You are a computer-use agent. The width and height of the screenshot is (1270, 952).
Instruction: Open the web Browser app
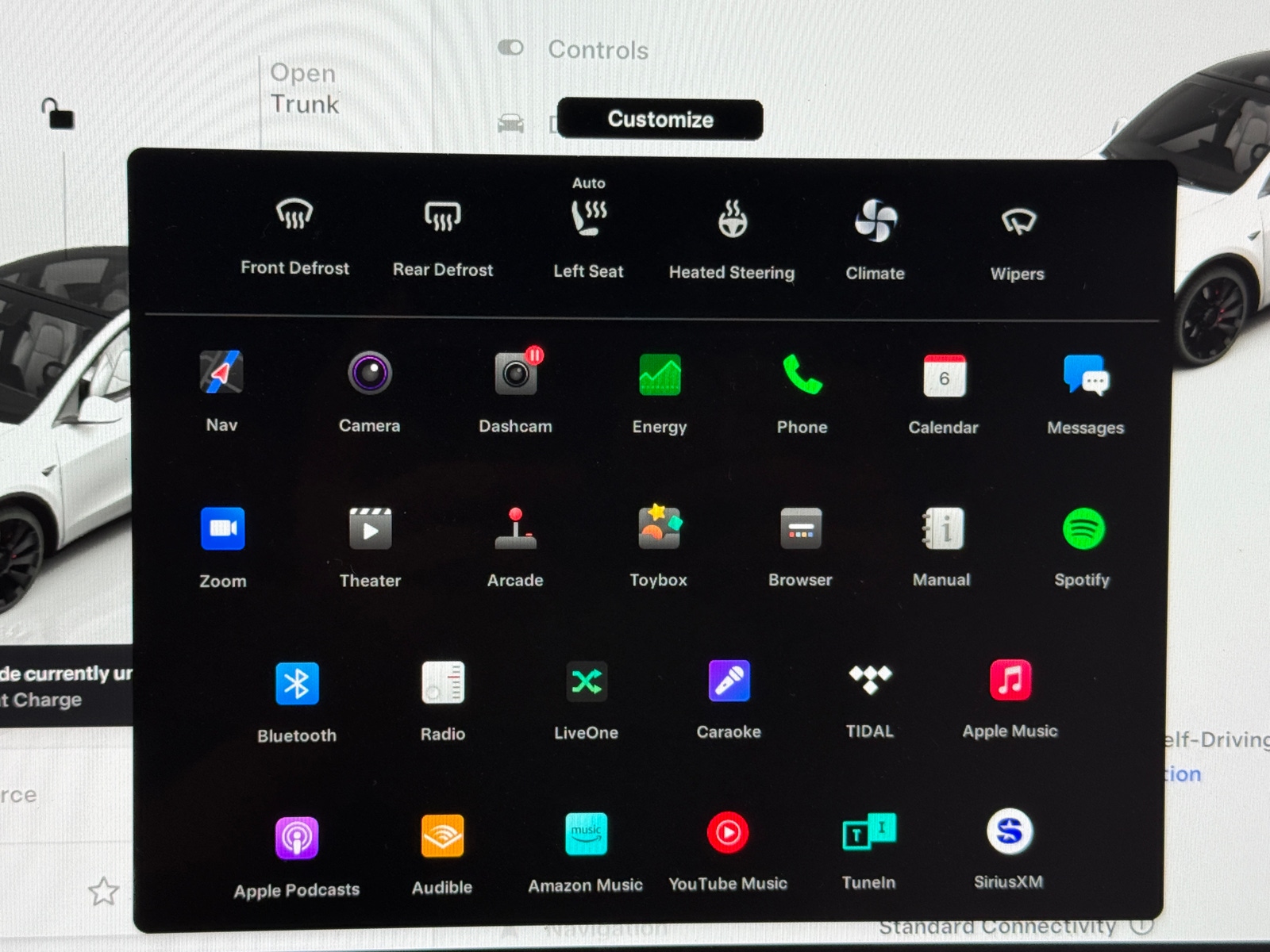(x=800, y=547)
